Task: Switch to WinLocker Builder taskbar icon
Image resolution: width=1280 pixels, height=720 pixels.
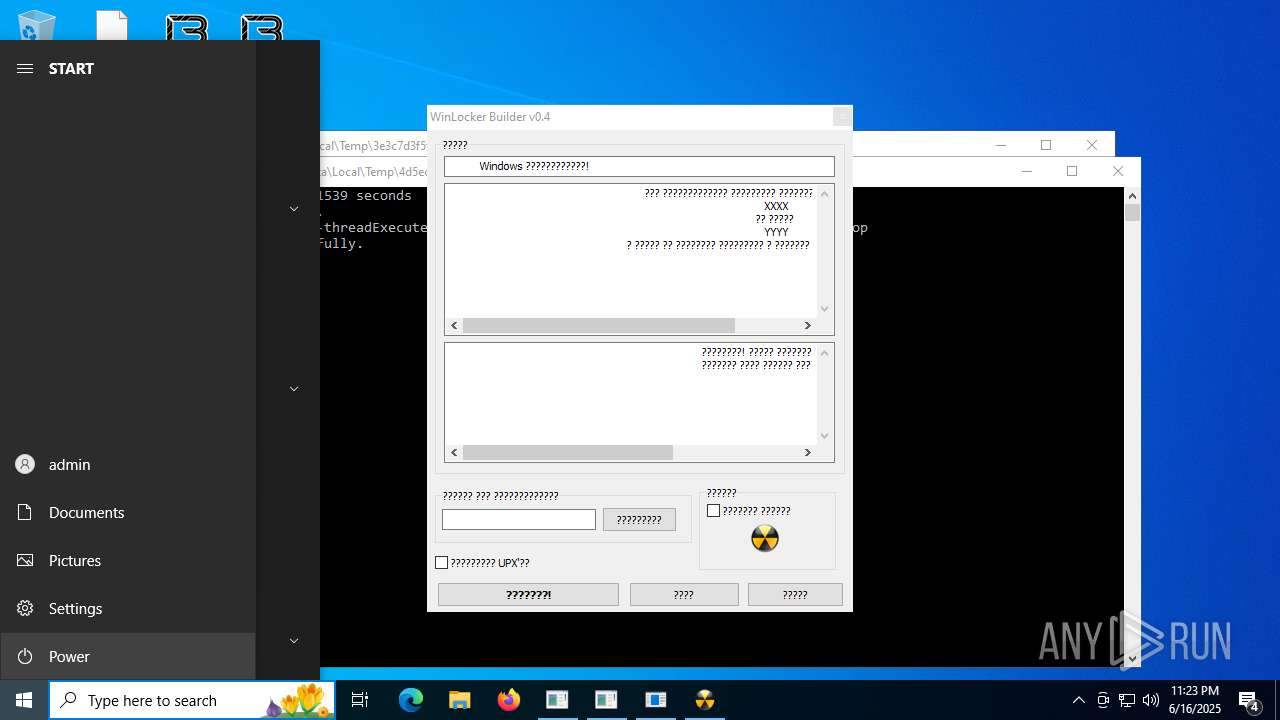Action: tap(705, 700)
